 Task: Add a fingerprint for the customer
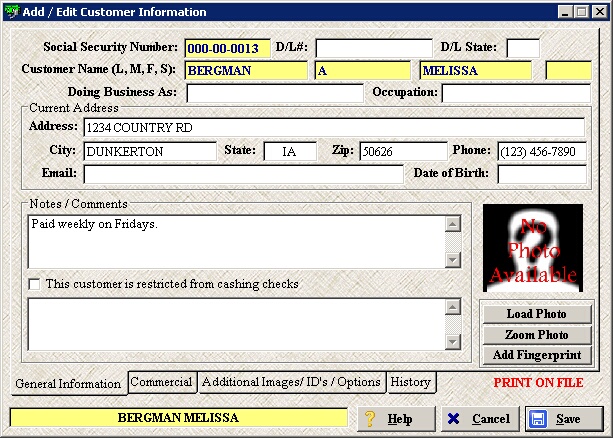coord(537,355)
